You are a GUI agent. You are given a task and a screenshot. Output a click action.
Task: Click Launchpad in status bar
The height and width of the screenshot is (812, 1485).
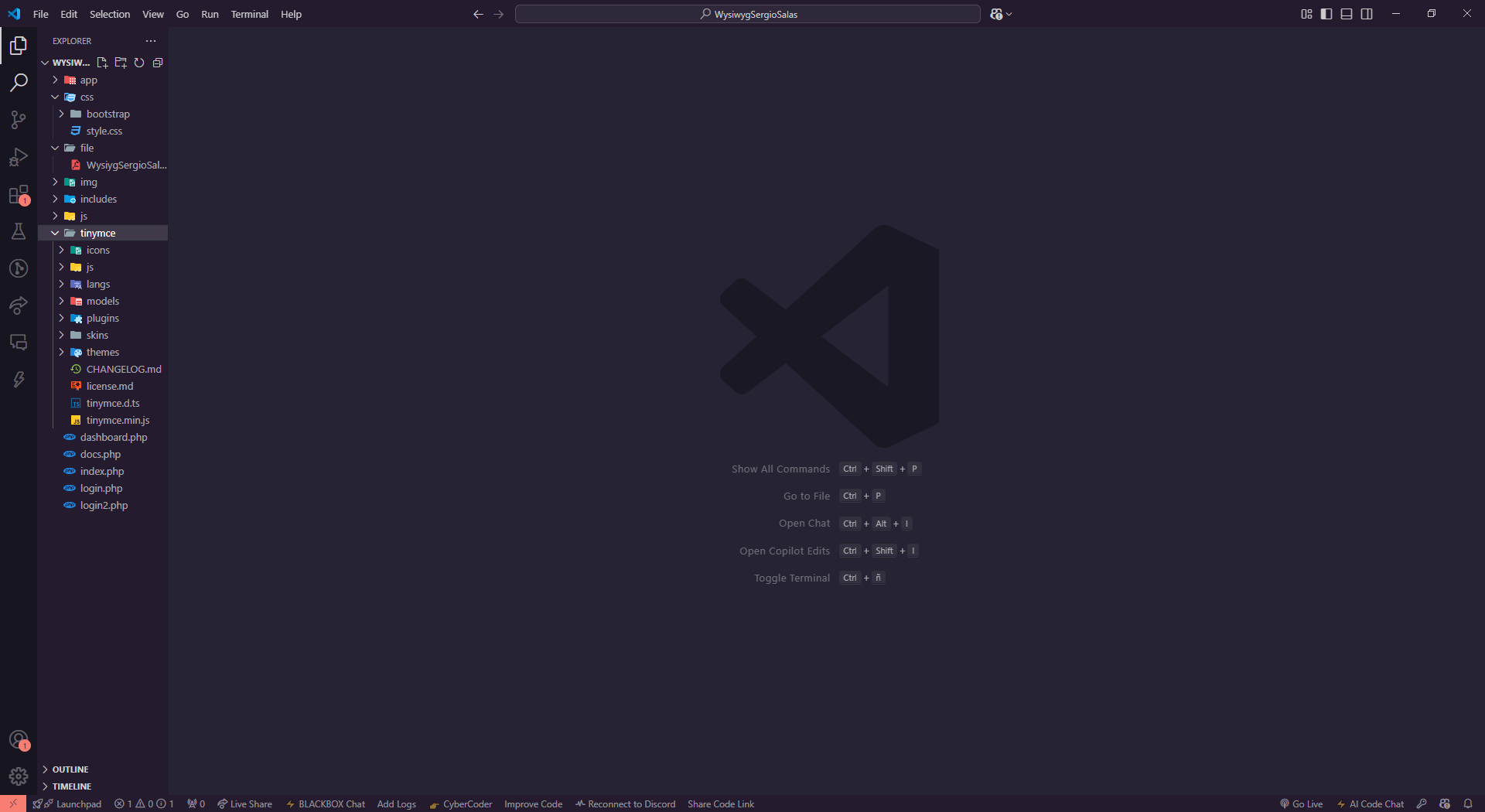pyautogui.click(x=67, y=804)
